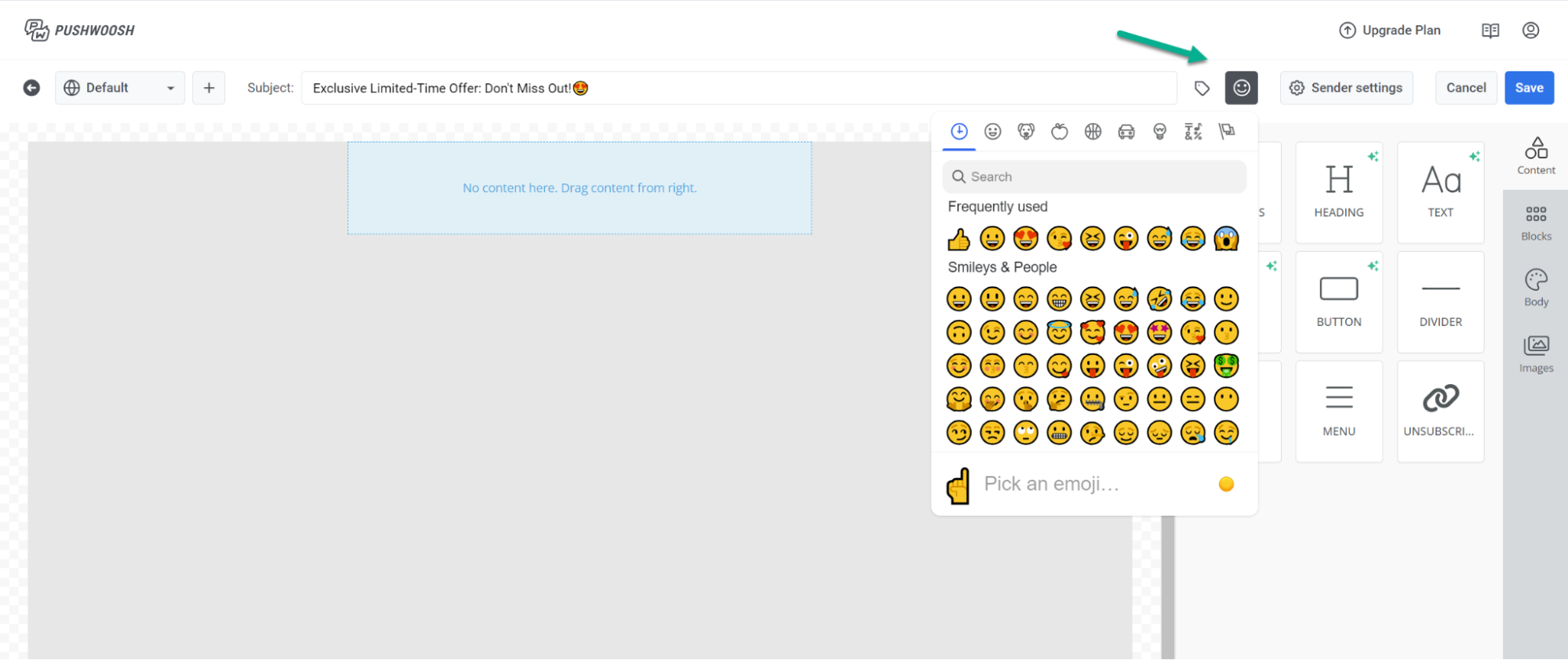Add a new language with plus button
This screenshot has height=660, width=1568.
(x=209, y=88)
